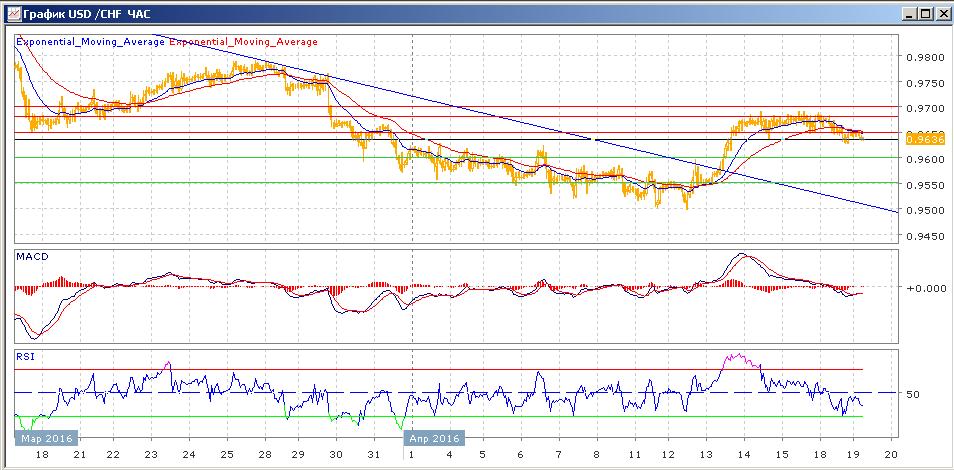
Task: Click date label 20 on time axis
Action: click(891, 454)
